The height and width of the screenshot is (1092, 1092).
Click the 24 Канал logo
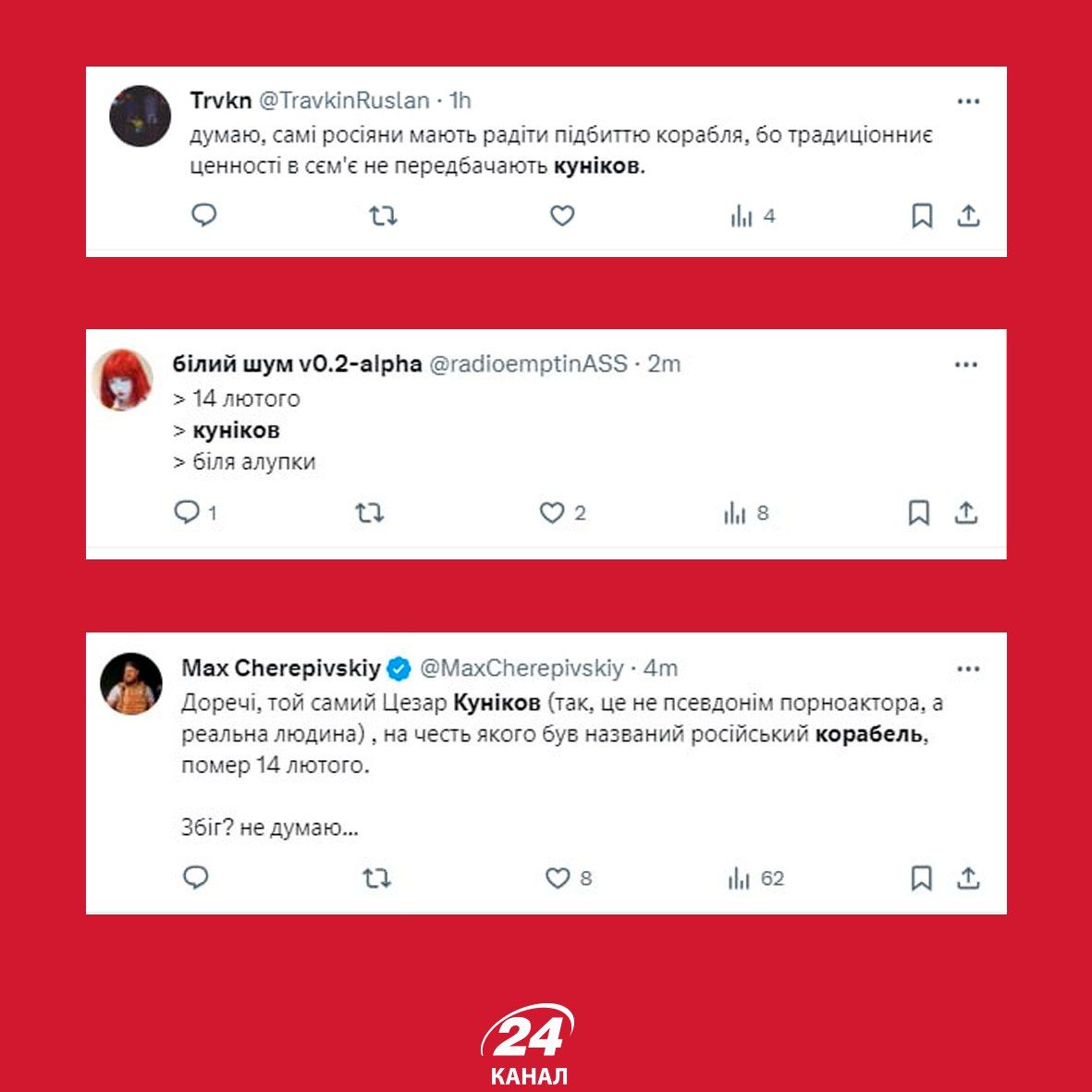coord(527,1044)
